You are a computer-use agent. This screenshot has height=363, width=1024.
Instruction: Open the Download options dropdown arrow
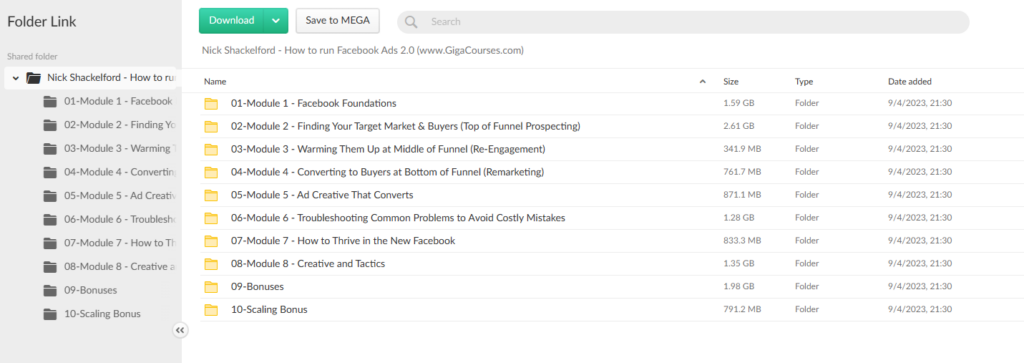pyautogui.click(x=276, y=20)
